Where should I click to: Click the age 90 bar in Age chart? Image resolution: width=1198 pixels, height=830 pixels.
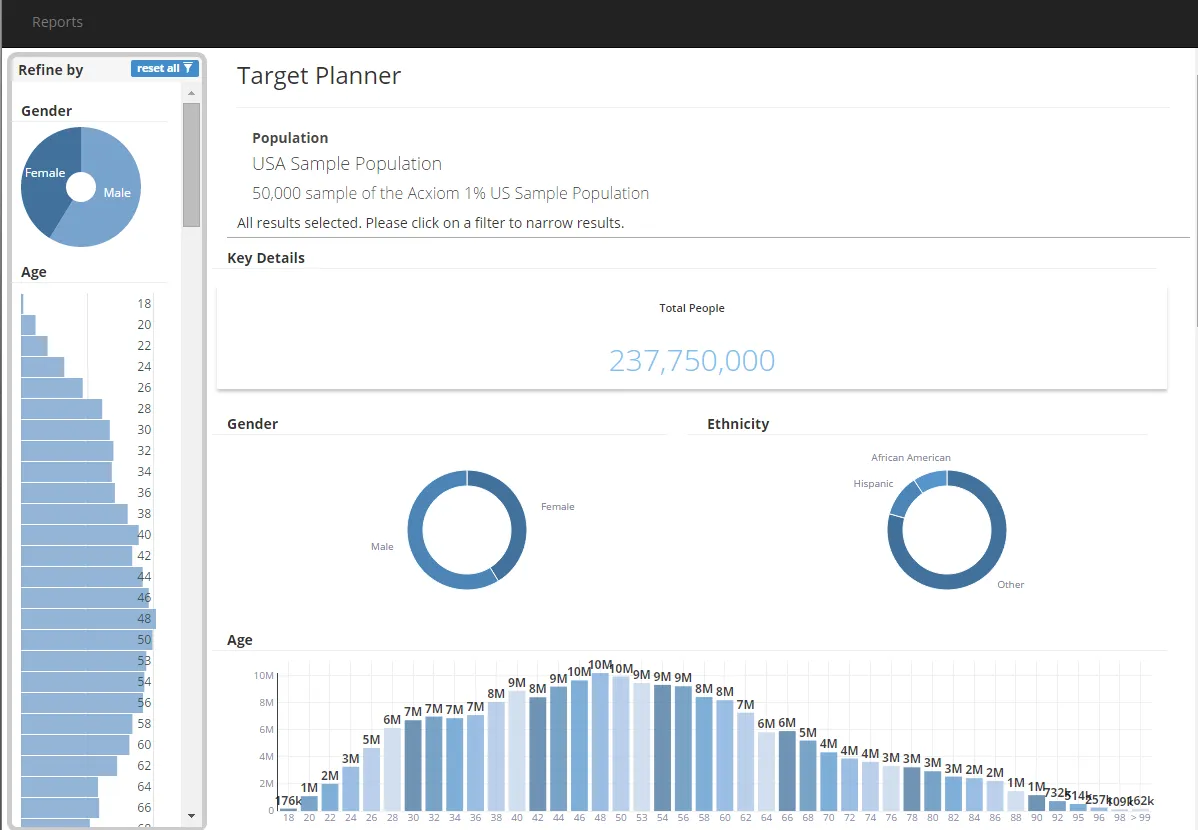click(x=1036, y=803)
